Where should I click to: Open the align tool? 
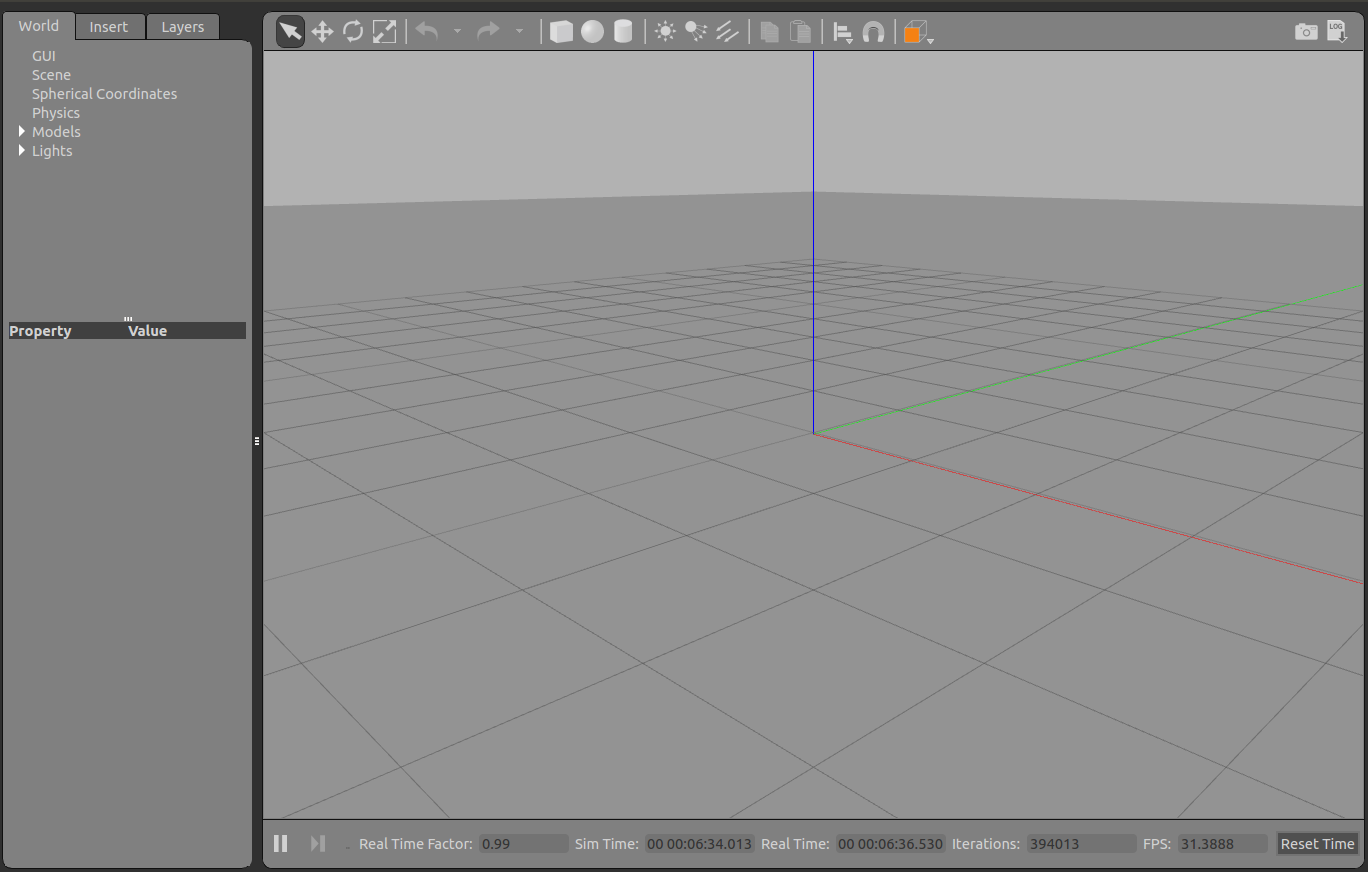point(843,33)
